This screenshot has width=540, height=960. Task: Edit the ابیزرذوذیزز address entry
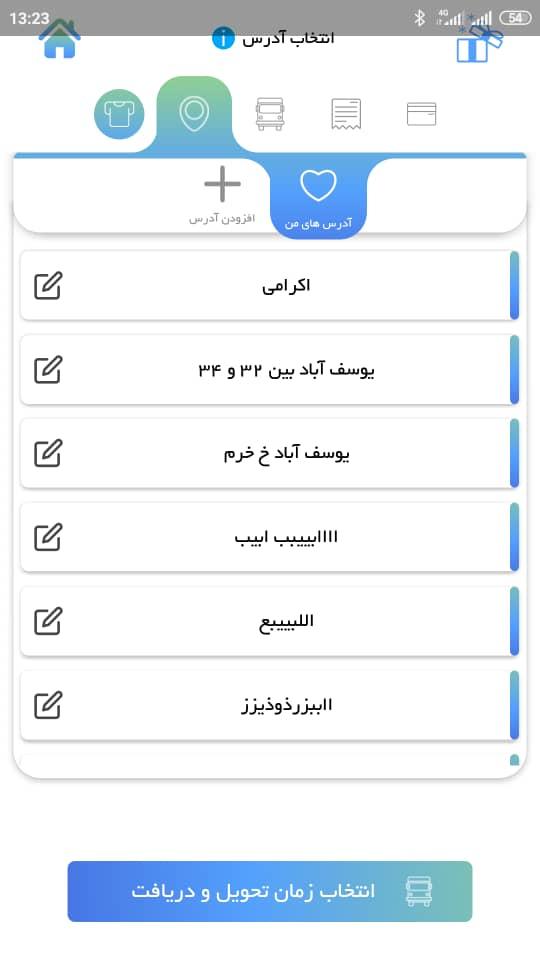pyautogui.click(x=48, y=705)
